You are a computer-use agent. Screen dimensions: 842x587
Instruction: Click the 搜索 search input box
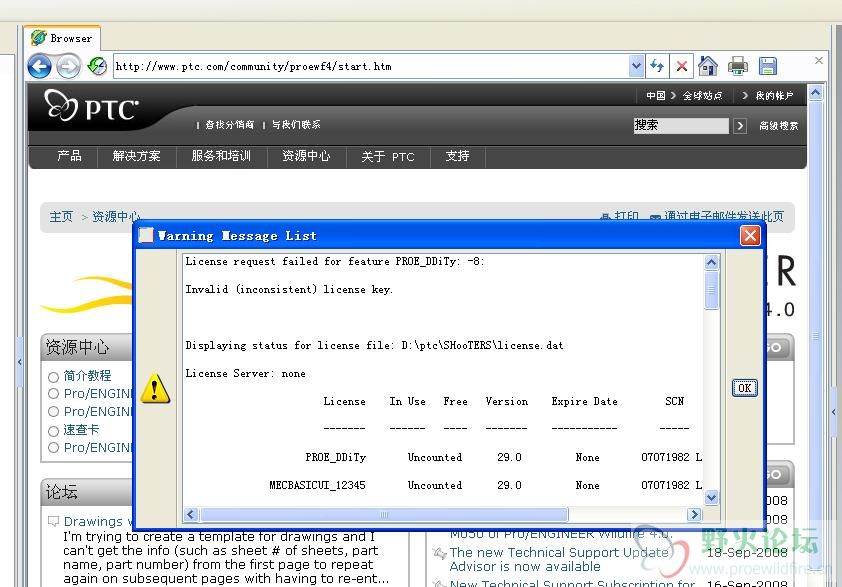point(681,126)
